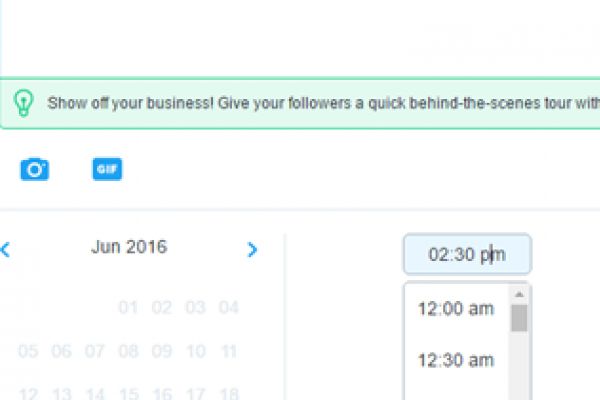The height and width of the screenshot is (400, 600).
Task: Advance to next month in calendar
Action: coord(252,249)
